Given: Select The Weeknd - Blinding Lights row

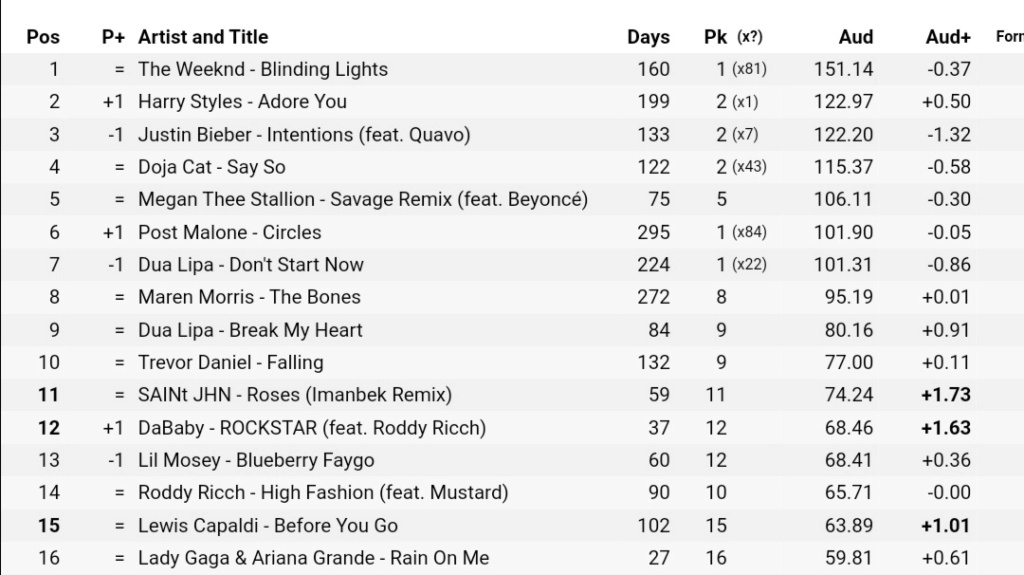Looking at the screenshot, I should pos(512,69).
